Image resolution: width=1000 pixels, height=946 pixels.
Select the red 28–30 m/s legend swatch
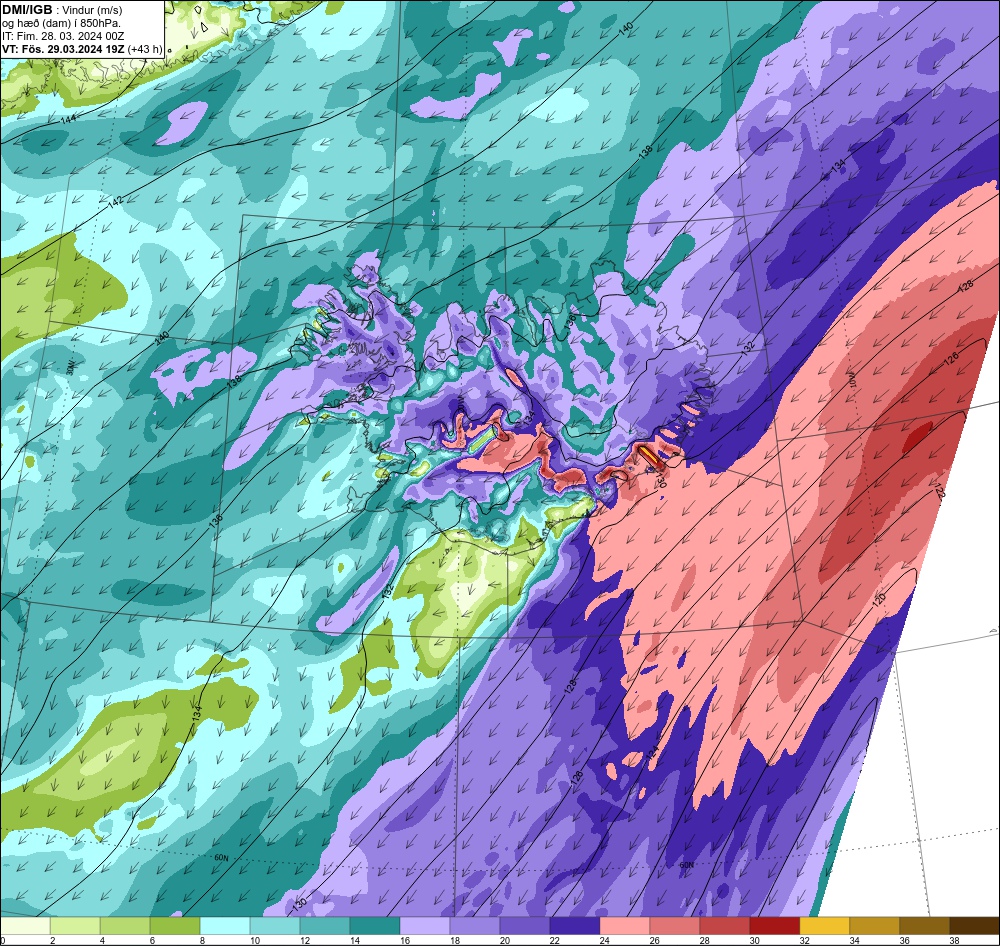tap(724, 925)
